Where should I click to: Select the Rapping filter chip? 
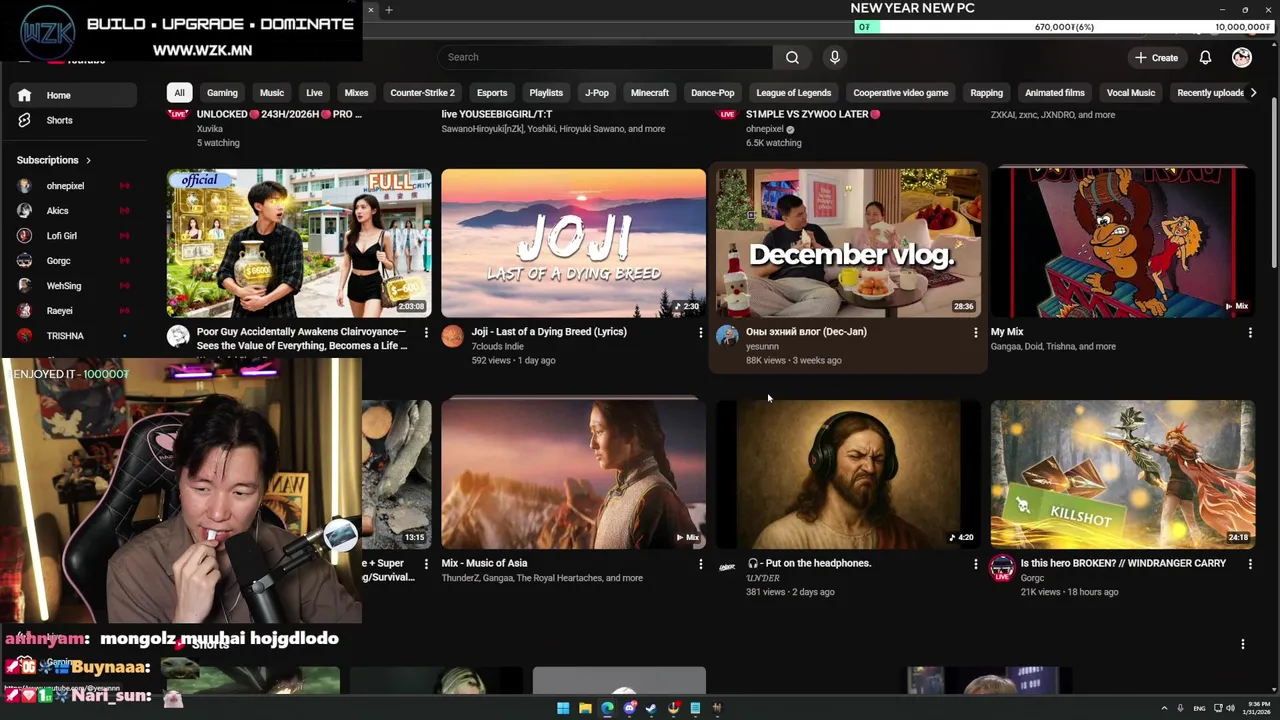coord(986,93)
